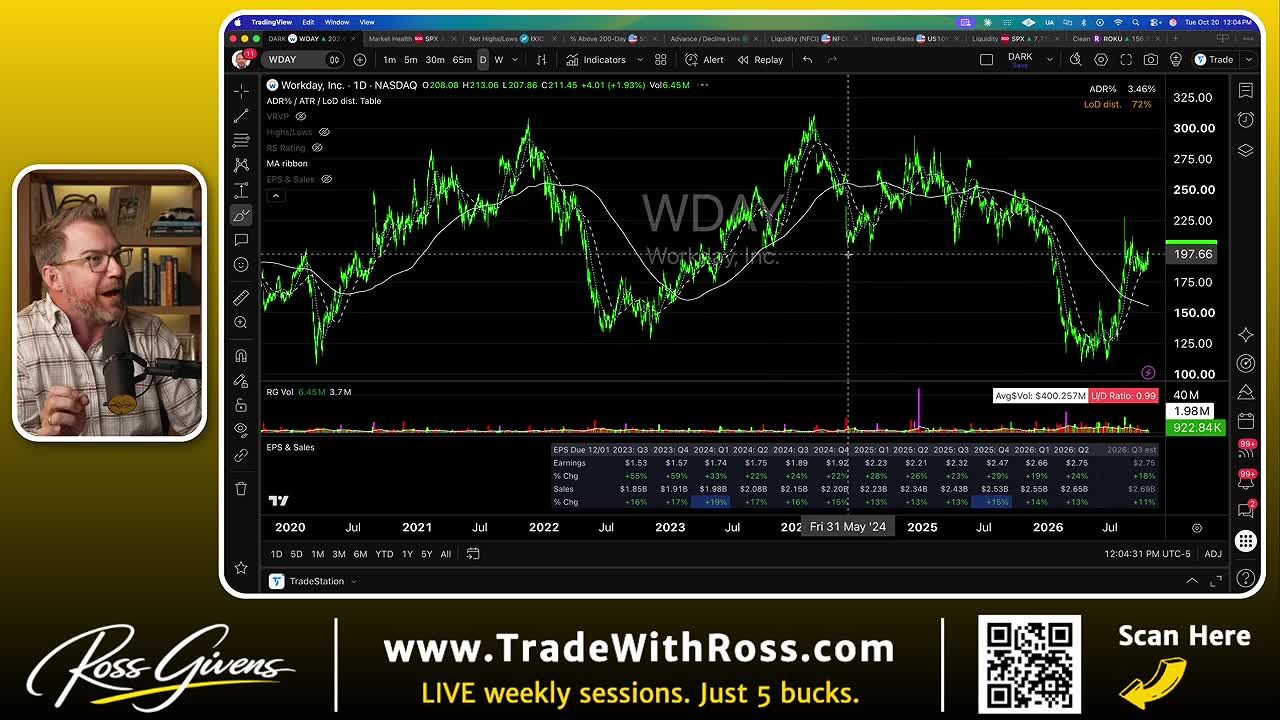Open the DARK layout dropdown arrow
1280x720 pixels.
coord(1049,60)
